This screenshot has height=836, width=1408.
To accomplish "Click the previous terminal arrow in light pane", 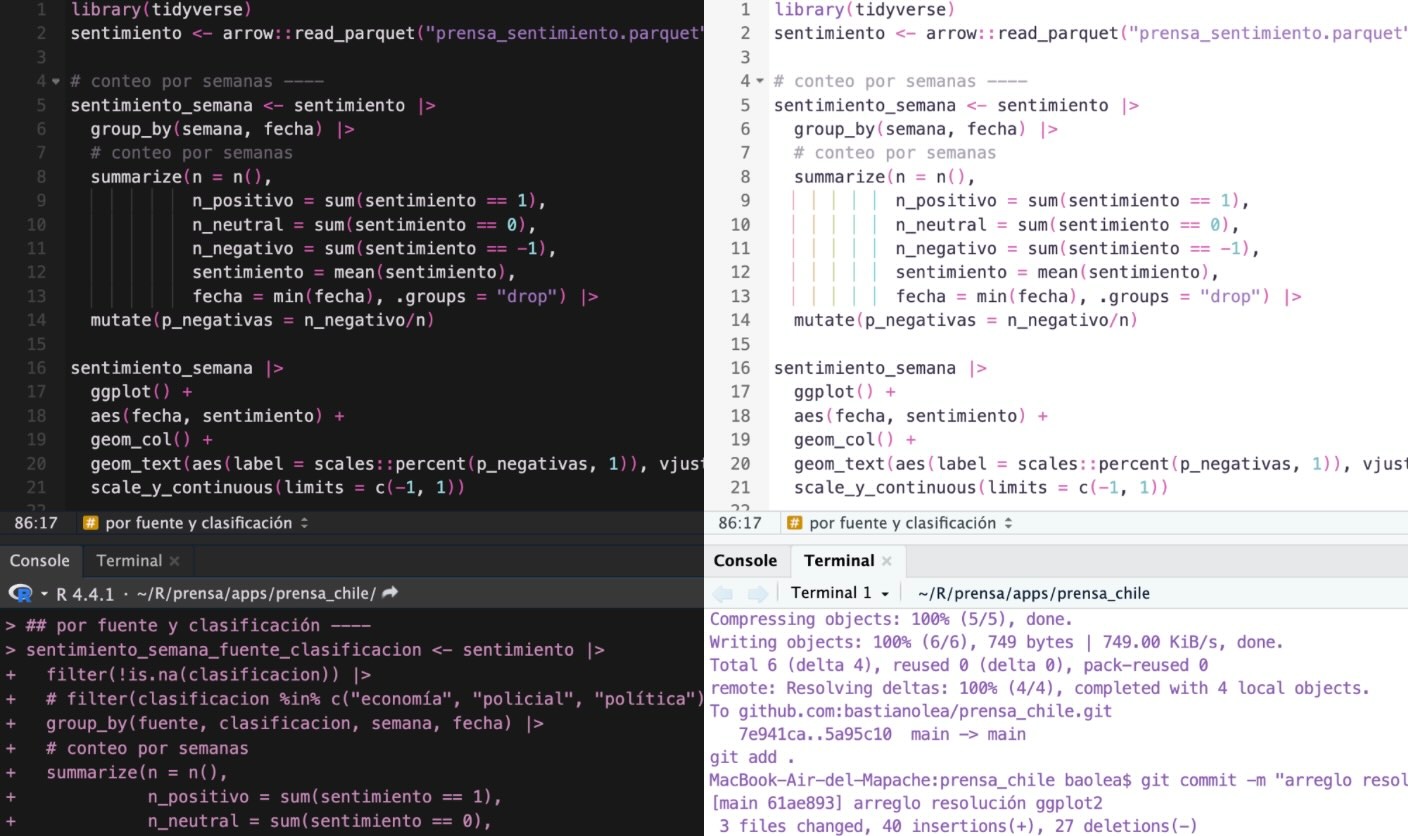I will (723, 593).
